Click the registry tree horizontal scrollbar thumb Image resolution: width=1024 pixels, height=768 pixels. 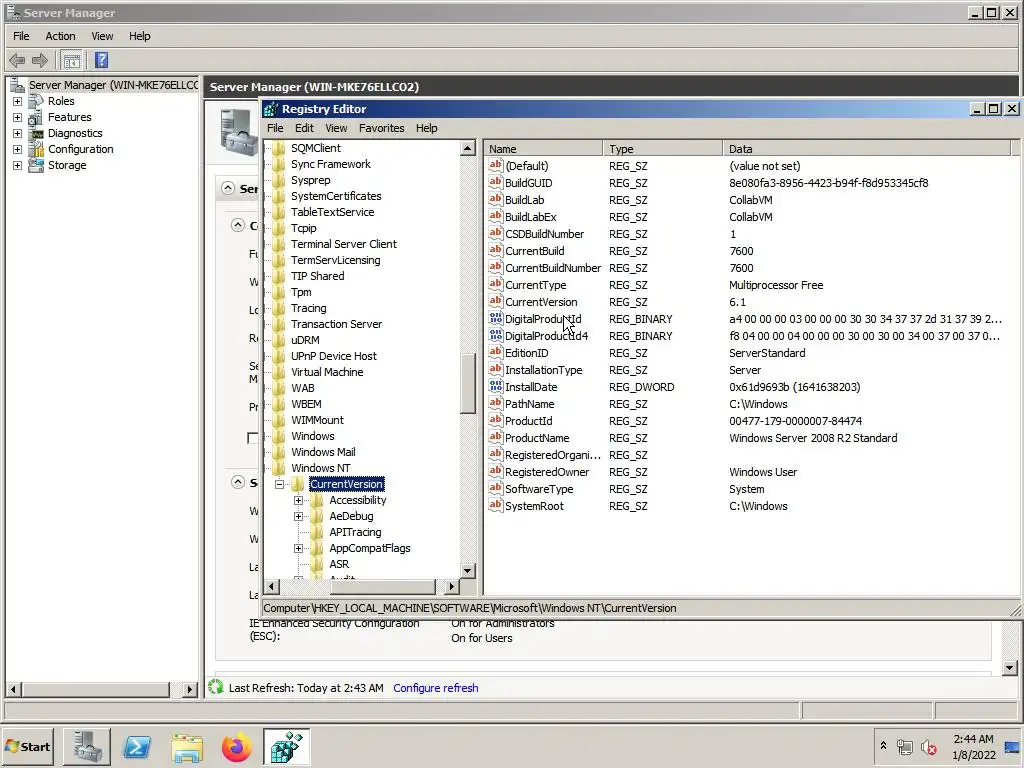(x=383, y=586)
